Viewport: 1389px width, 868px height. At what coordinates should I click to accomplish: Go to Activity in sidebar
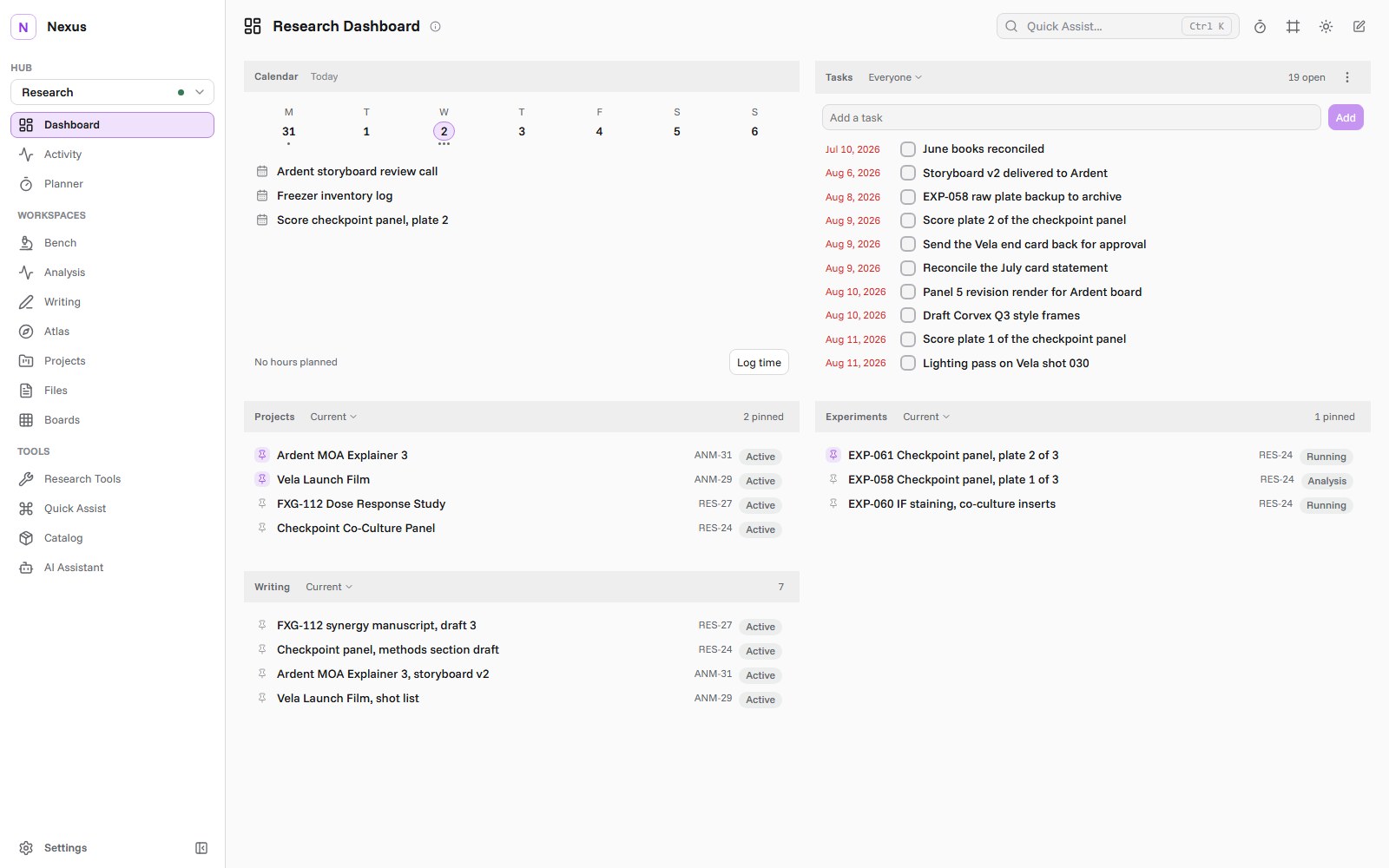point(112,155)
